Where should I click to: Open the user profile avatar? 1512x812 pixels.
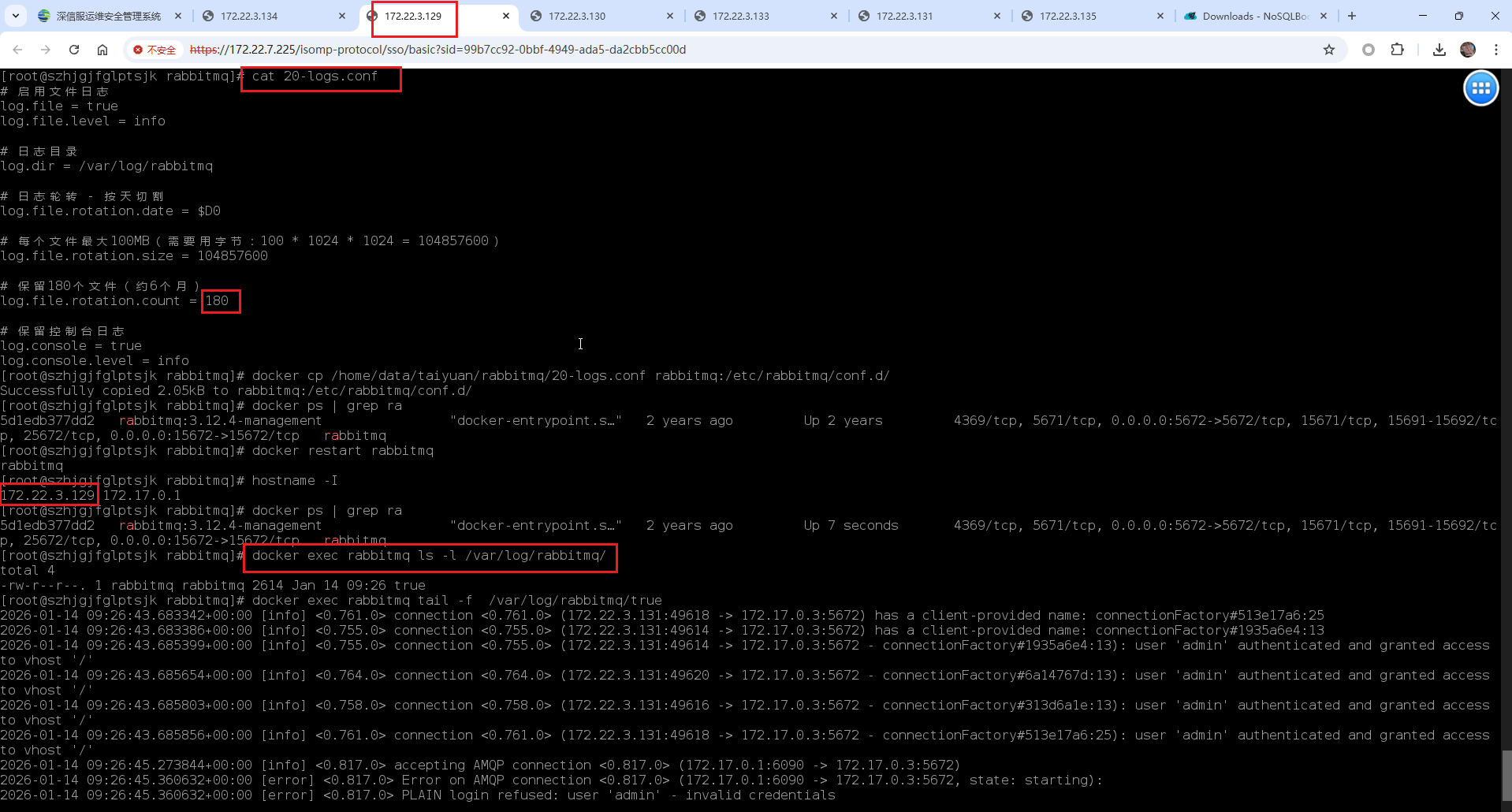[x=1468, y=50]
